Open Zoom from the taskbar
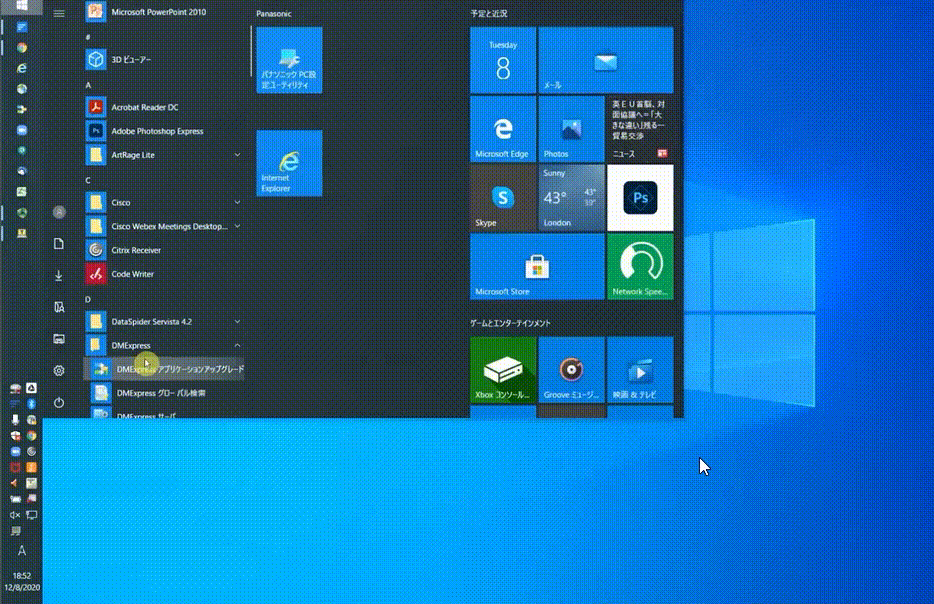934x604 pixels. (x=21, y=130)
